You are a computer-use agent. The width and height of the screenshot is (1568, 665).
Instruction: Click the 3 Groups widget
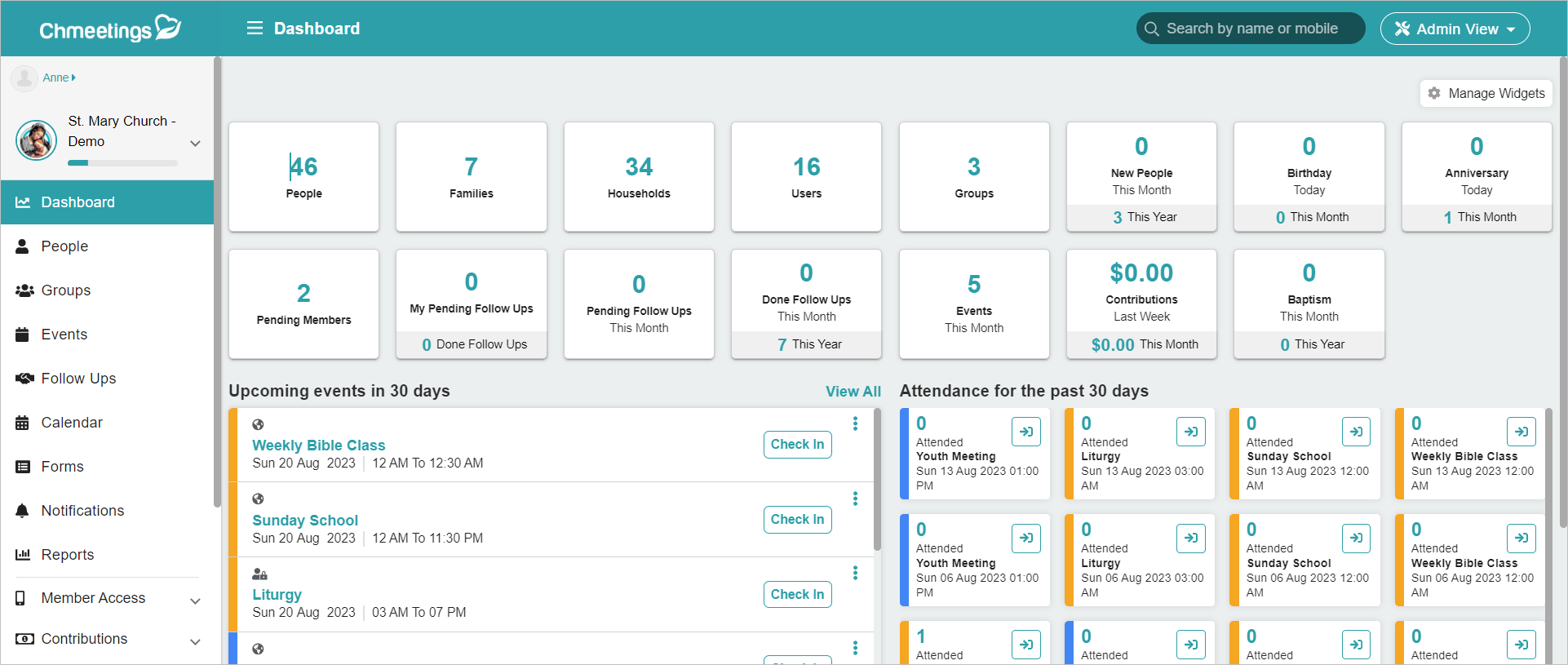974,177
